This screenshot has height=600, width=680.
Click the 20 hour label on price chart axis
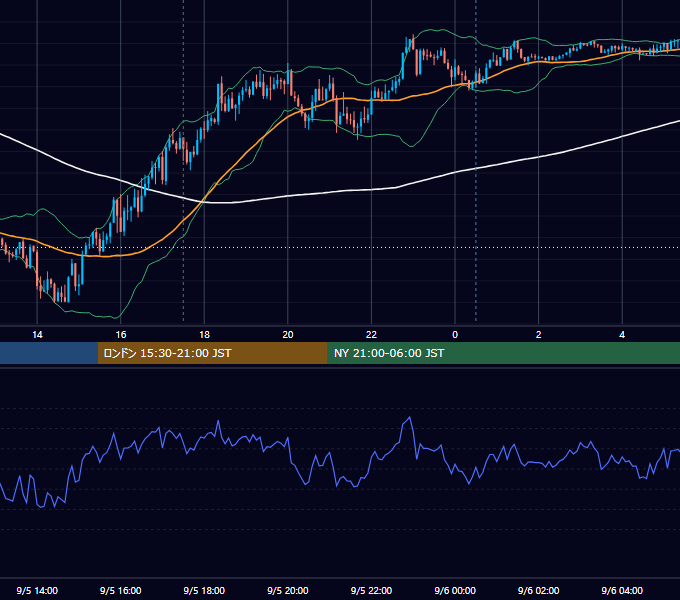click(288, 335)
